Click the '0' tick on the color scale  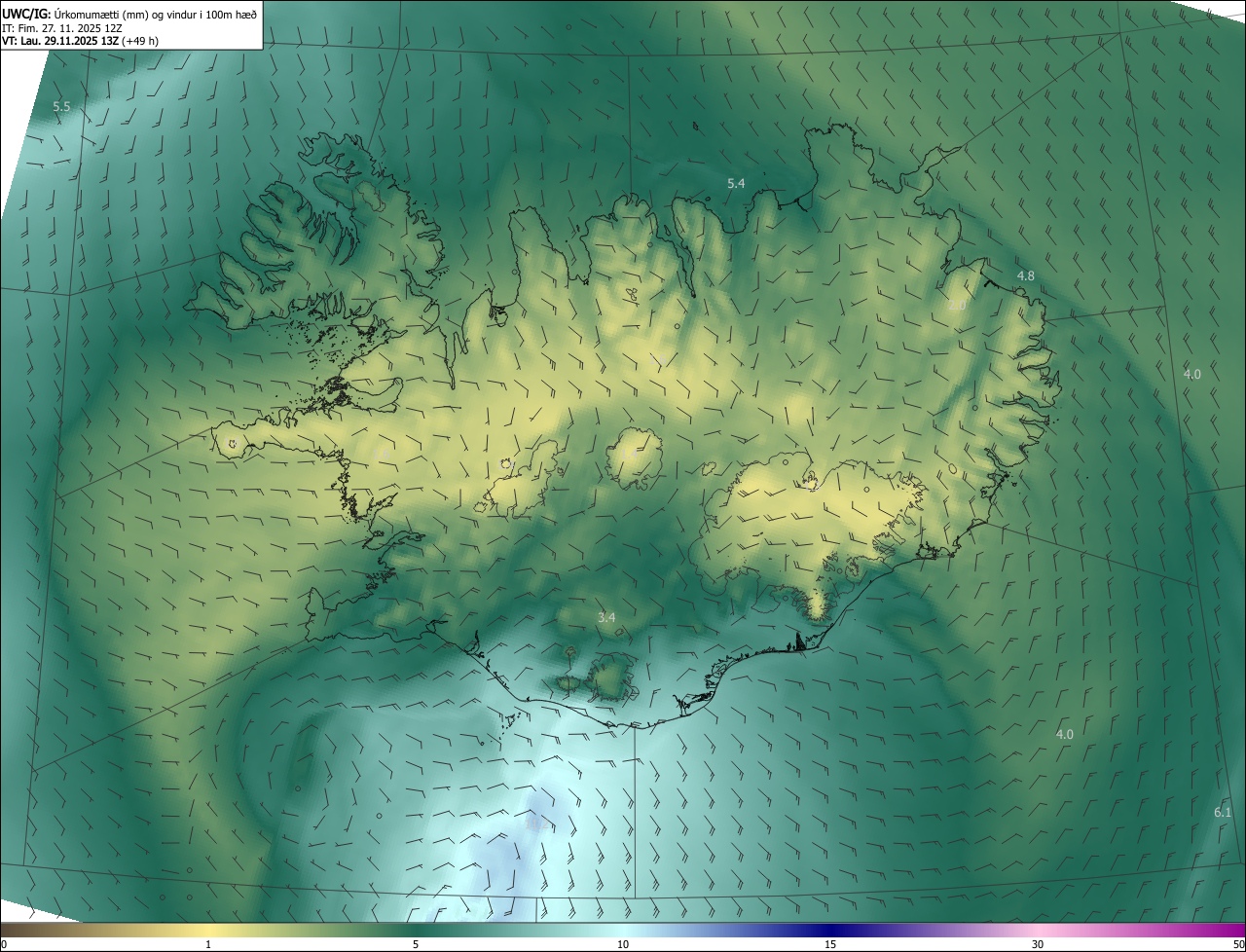pos(4,944)
